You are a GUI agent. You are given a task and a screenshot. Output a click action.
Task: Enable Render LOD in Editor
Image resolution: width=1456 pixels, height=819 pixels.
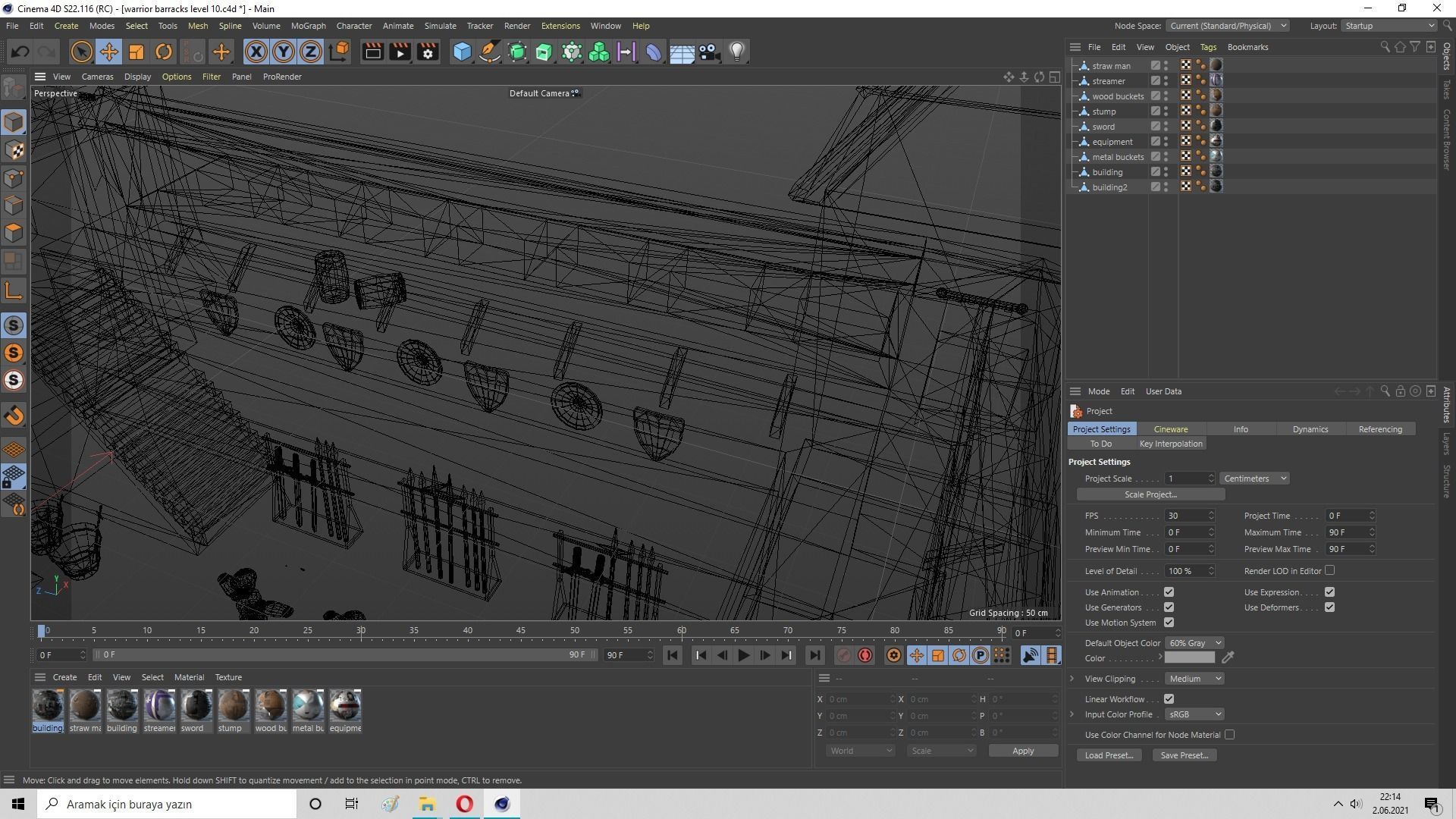tap(1329, 570)
